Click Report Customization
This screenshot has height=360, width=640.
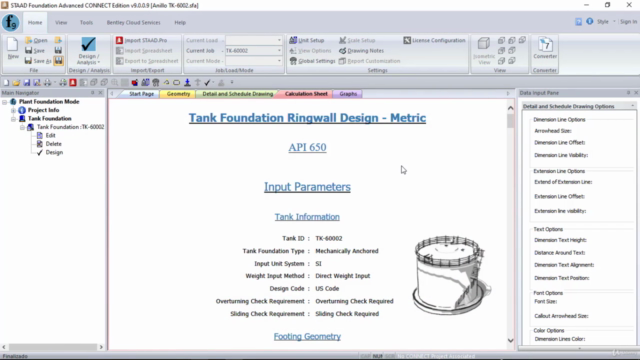tap(369, 61)
